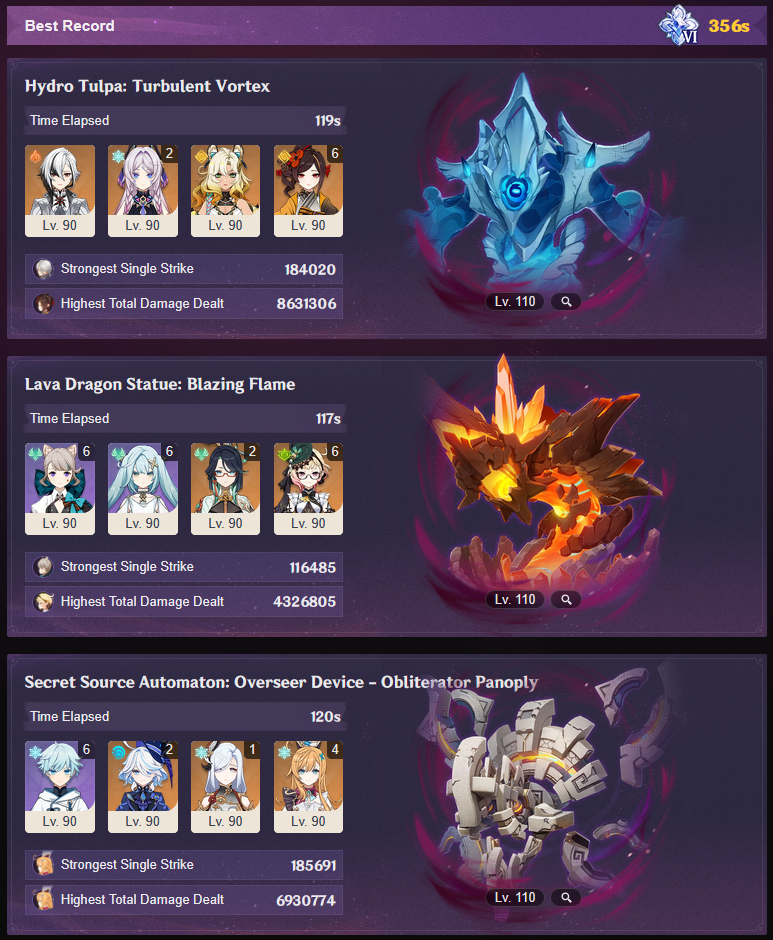This screenshot has height=940, width=773.
Task: Click Highest Total Damage avatar with 4326805
Action: click(x=43, y=602)
